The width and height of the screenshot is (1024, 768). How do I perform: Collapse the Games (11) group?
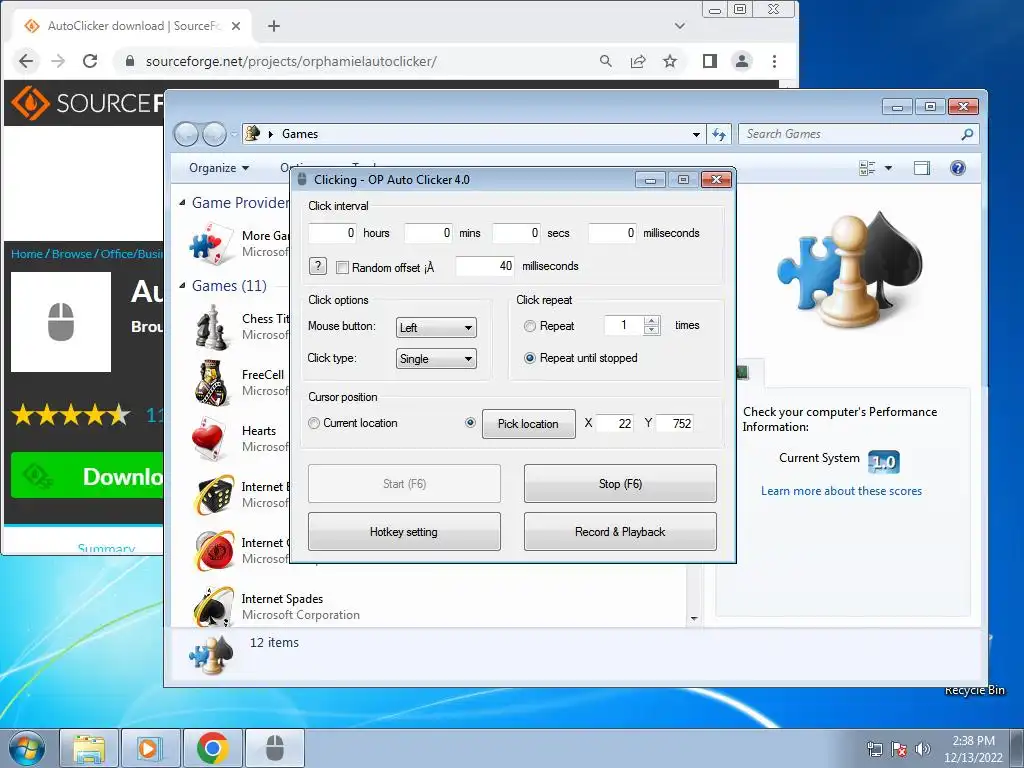(182, 285)
